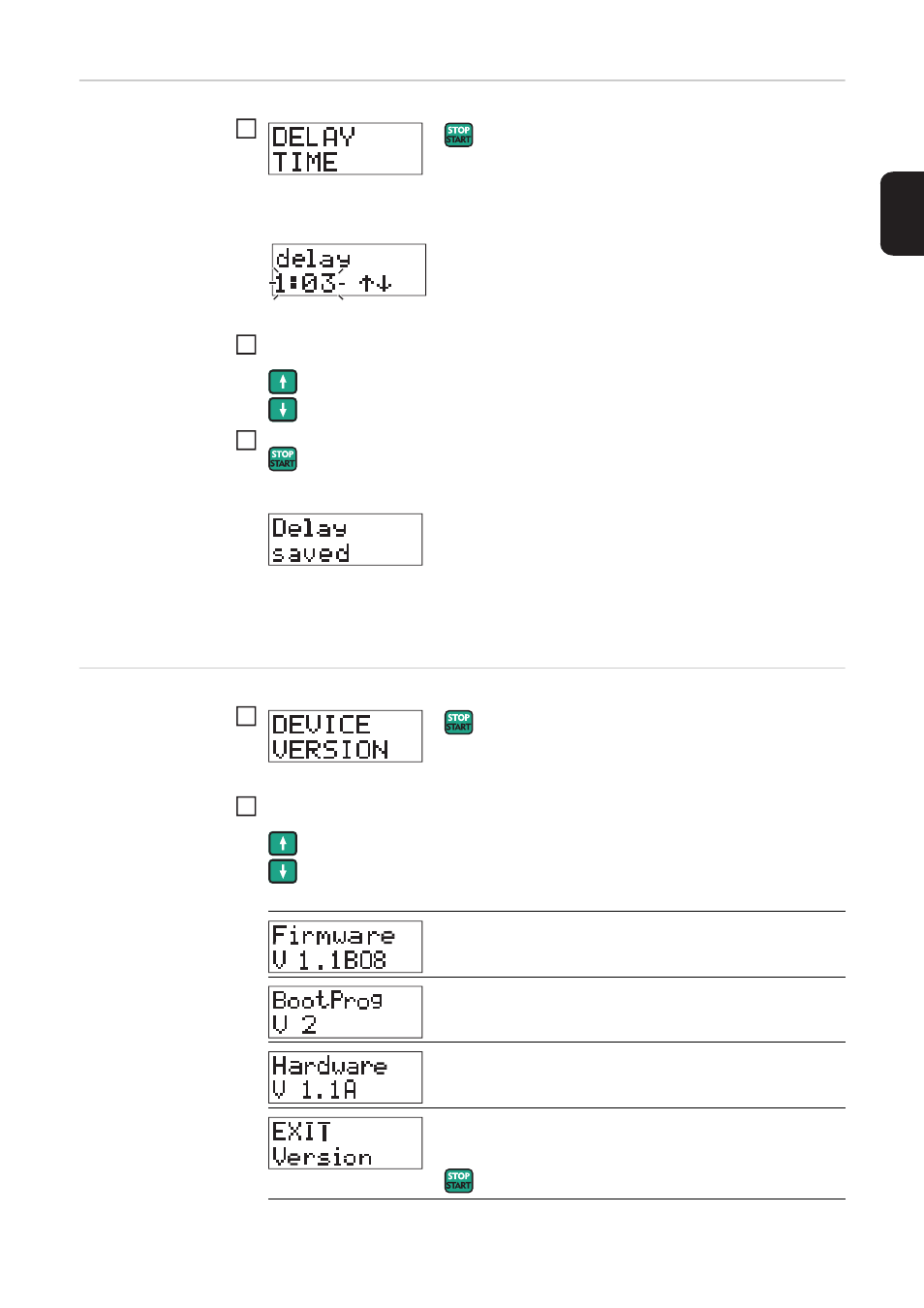
Task: Click the Hardware V 1.1A display
Action: click(x=345, y=1077)
